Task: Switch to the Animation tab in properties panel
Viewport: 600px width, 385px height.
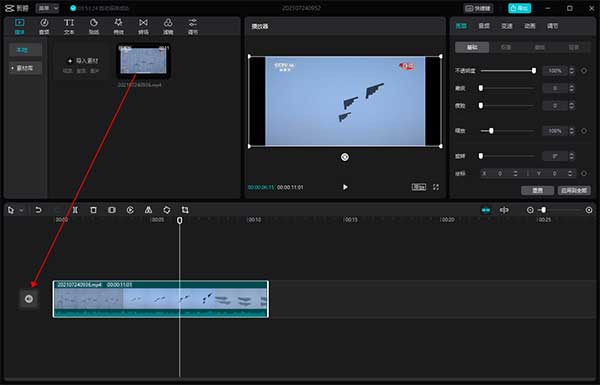Action: 530,26
